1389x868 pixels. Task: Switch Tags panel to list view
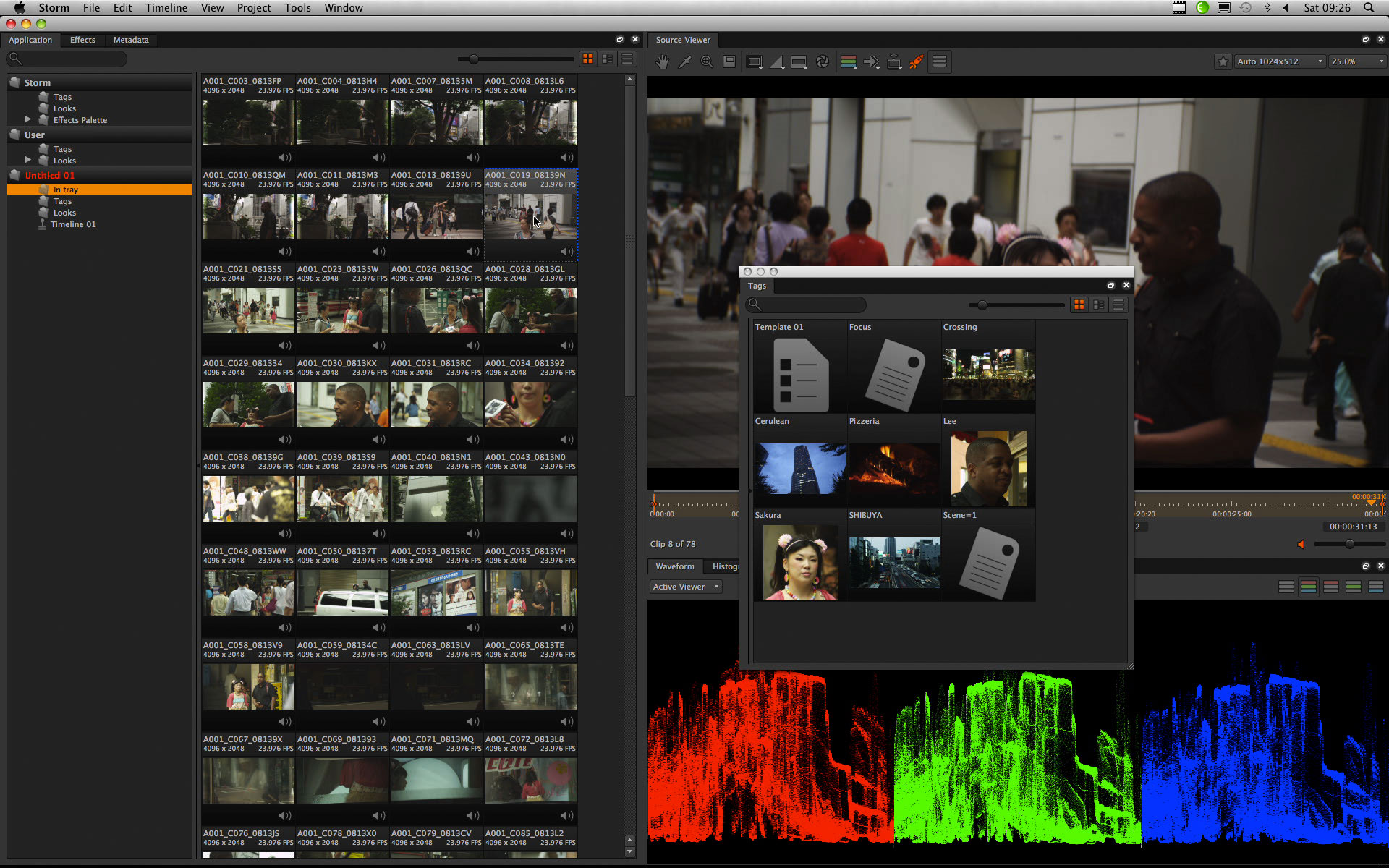coord(1118,305)
